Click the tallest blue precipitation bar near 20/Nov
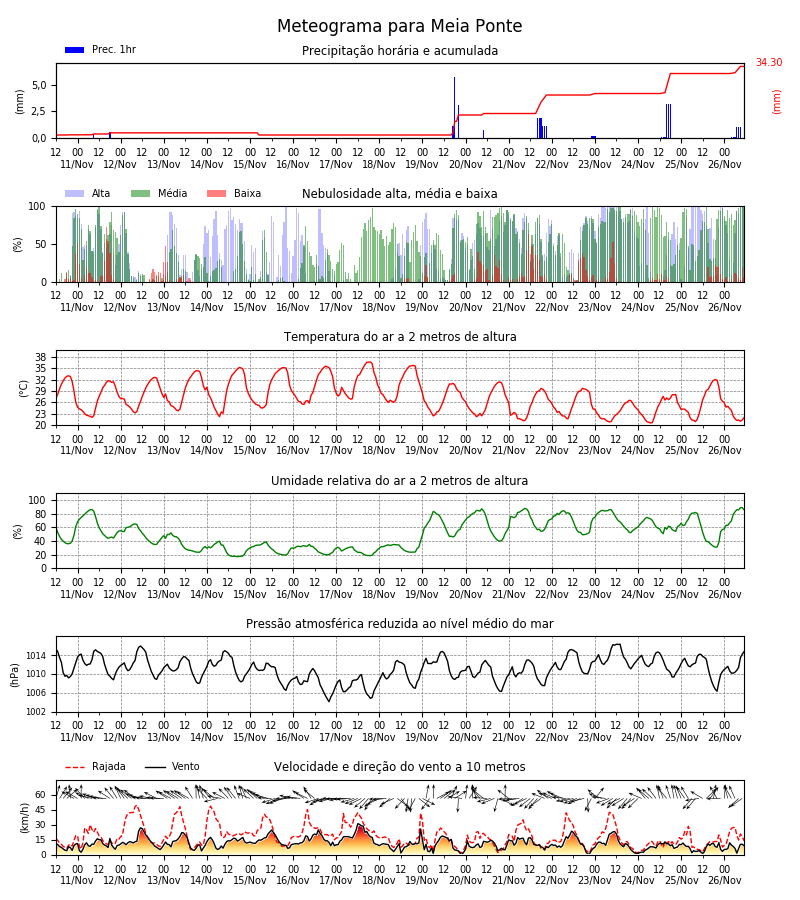 pyautogui.click(x=455, y=107)
